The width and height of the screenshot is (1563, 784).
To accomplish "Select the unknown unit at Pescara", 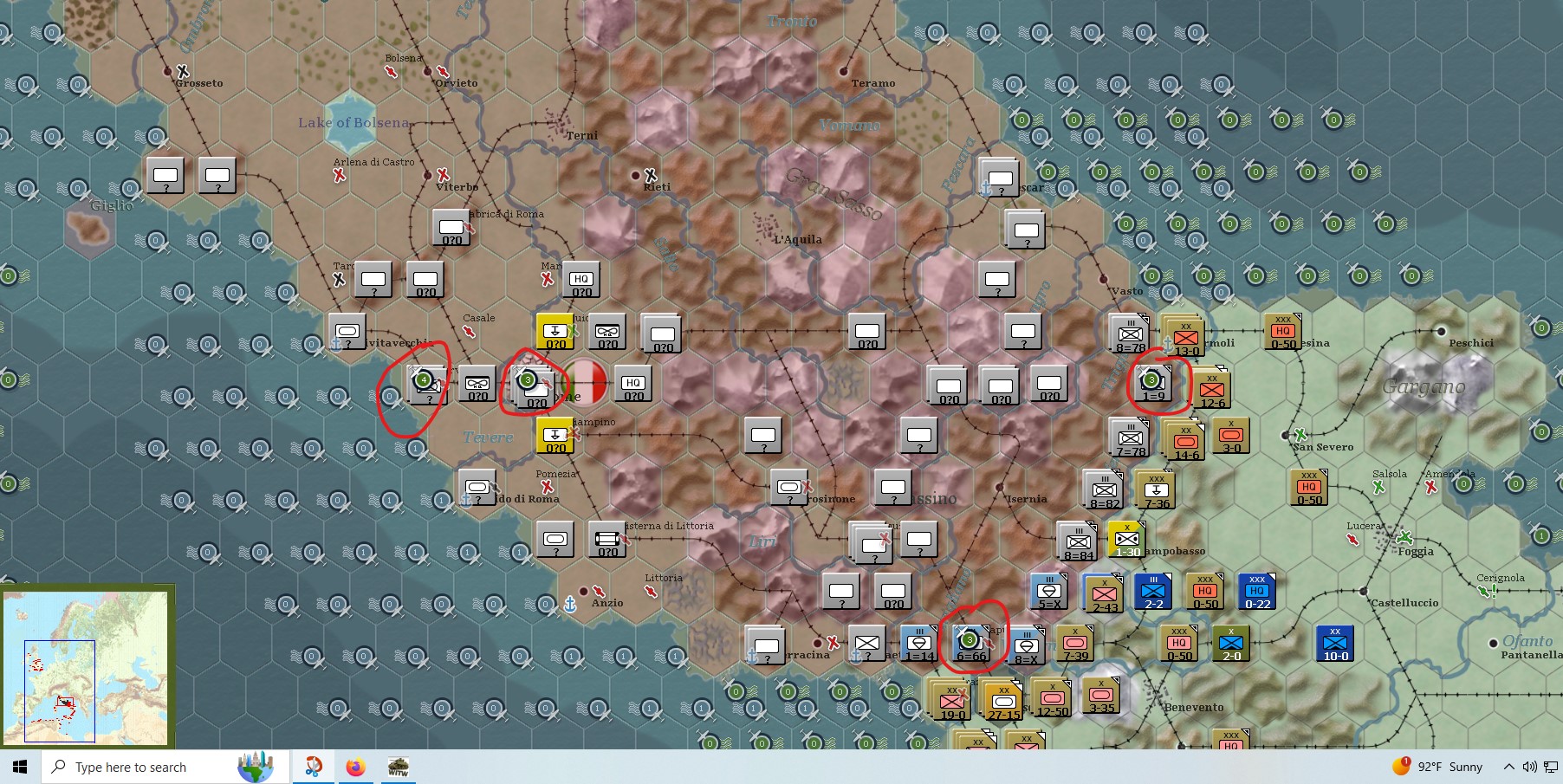I will [x=999, y=177].
